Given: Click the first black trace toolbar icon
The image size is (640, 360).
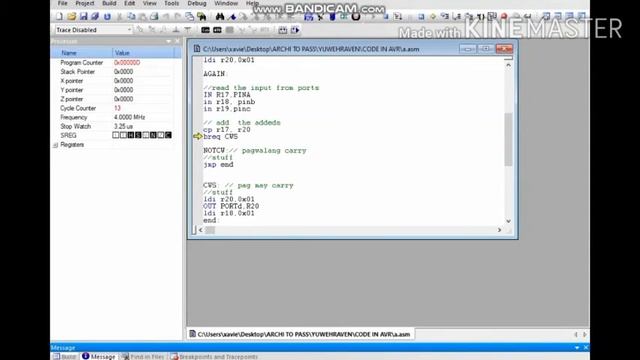Looking at the screenshot, I should click(x=205, y=30).
